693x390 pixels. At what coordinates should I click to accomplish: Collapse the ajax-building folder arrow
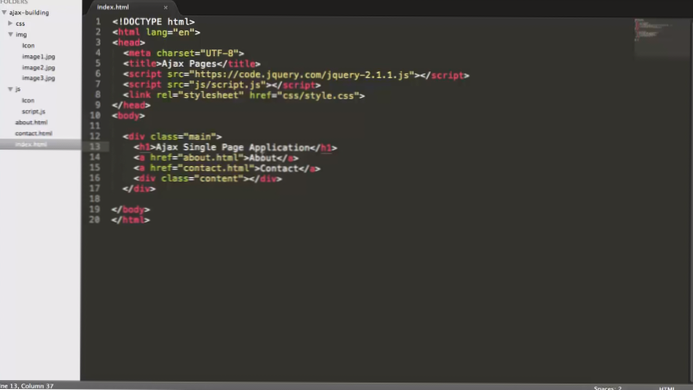point(4,12)
